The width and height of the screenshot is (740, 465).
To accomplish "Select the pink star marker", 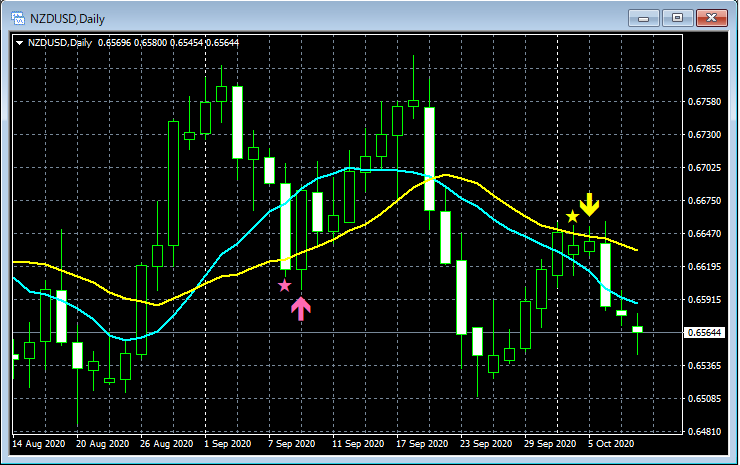I will click(x=285, y=286).
